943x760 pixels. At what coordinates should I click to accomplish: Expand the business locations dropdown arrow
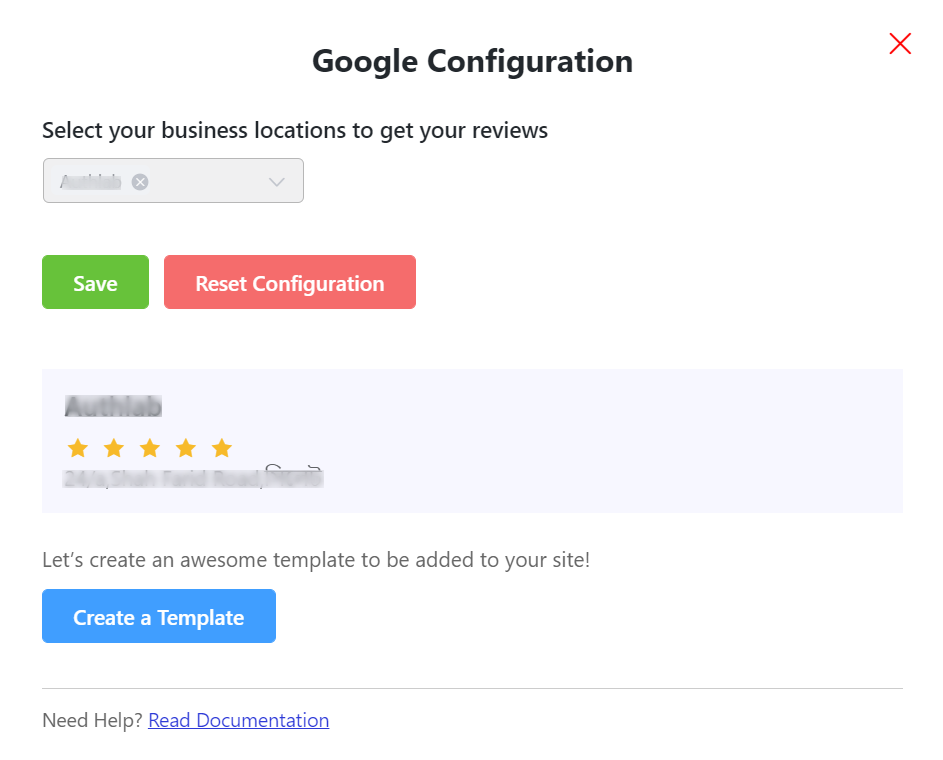pyautogui.click(x=277, y=182)
